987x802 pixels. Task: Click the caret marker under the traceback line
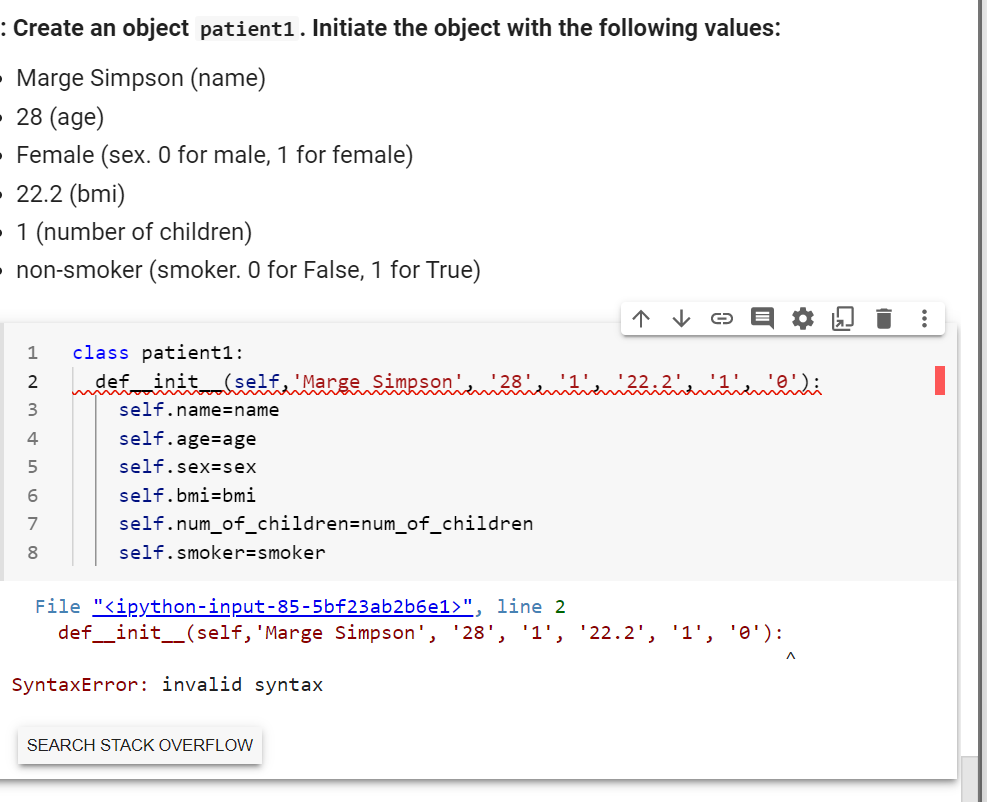790,655
